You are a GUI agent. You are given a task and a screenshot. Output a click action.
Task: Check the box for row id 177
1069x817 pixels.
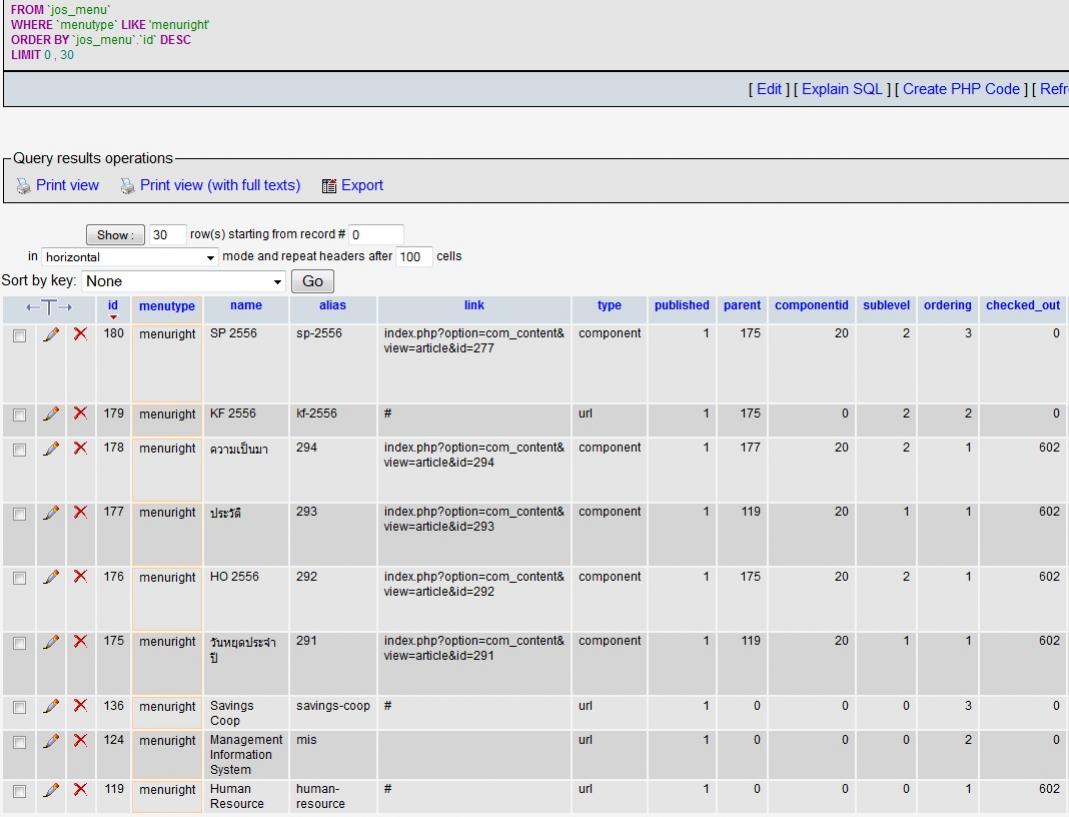(20, 514)
